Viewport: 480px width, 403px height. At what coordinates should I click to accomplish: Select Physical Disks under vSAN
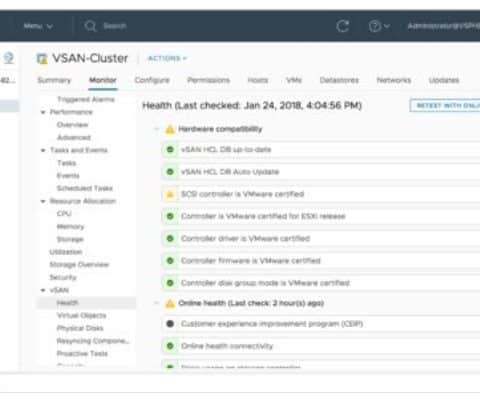tap(80, 328)
